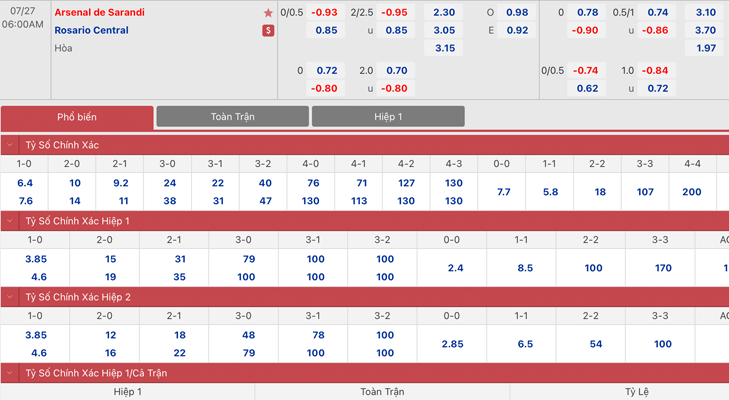Bet second-half 3-1 at 78
The height and width of the screenshot is (400, 729).
[318, 335]
